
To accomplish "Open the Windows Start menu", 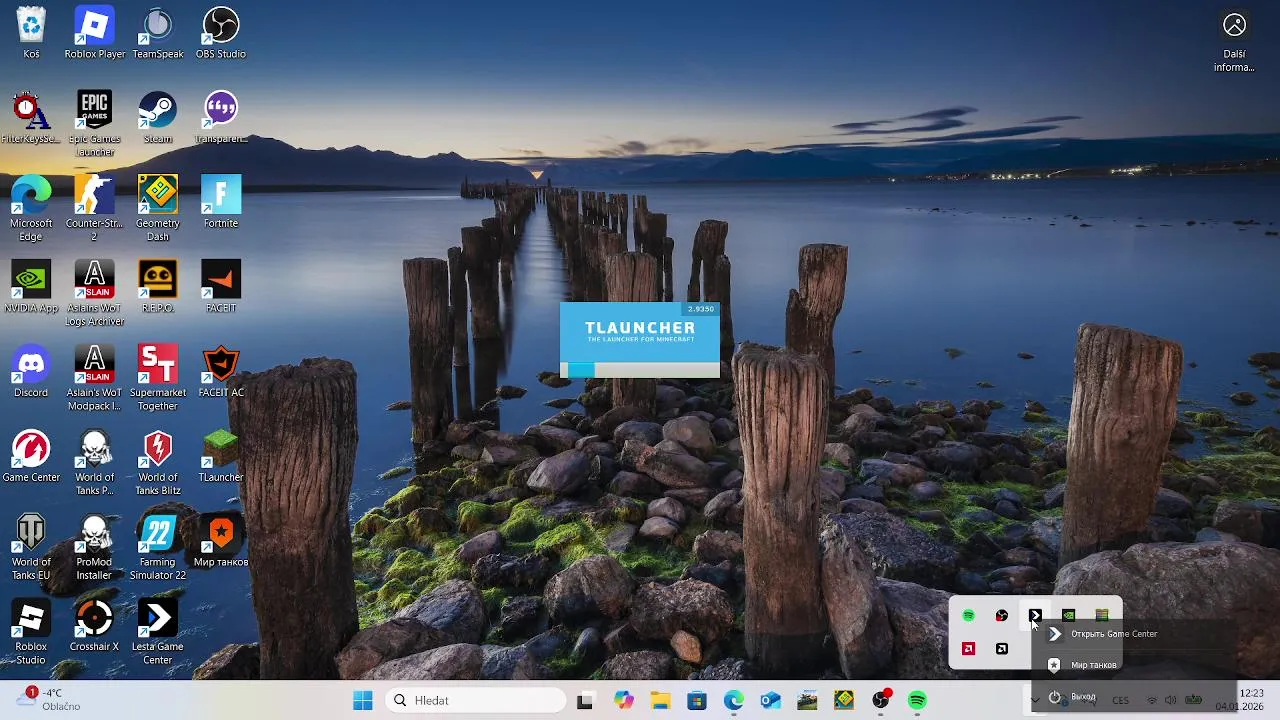I will coord(362,701).
